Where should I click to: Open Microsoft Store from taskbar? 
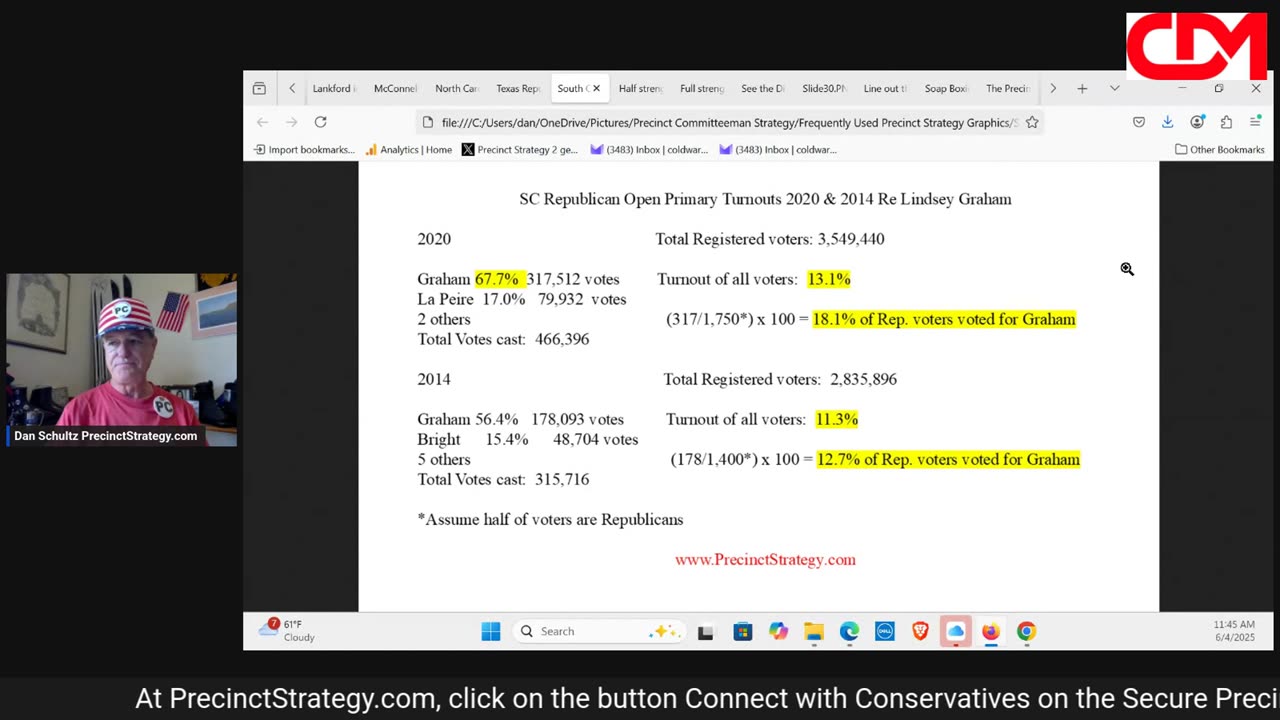[x=742, y=631]
